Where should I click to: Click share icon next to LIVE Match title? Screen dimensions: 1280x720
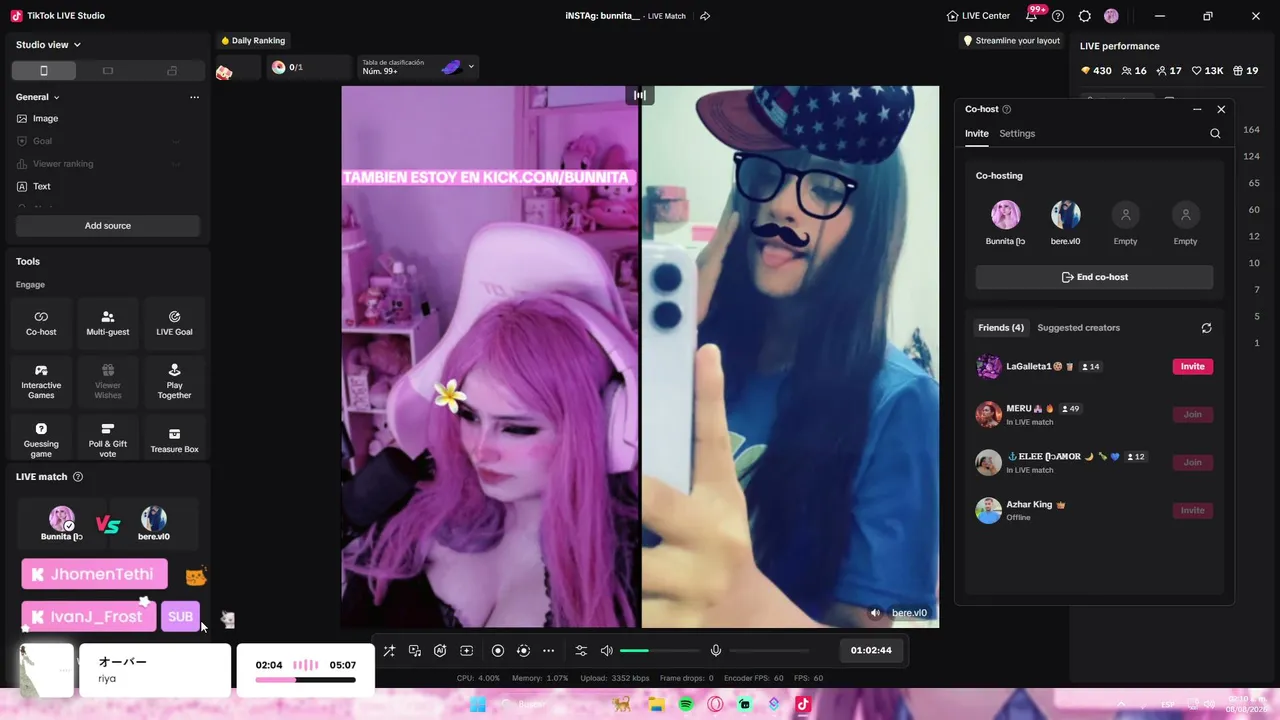tap(705, 16)
